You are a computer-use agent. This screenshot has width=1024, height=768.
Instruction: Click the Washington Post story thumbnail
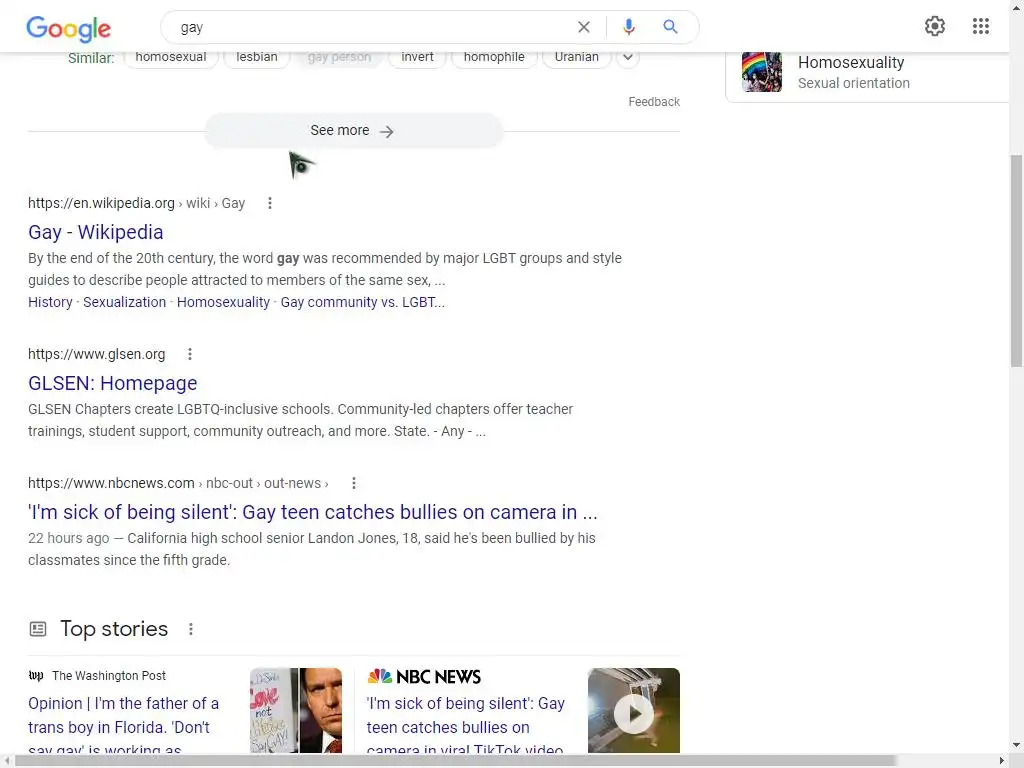(x=296, y=711)
